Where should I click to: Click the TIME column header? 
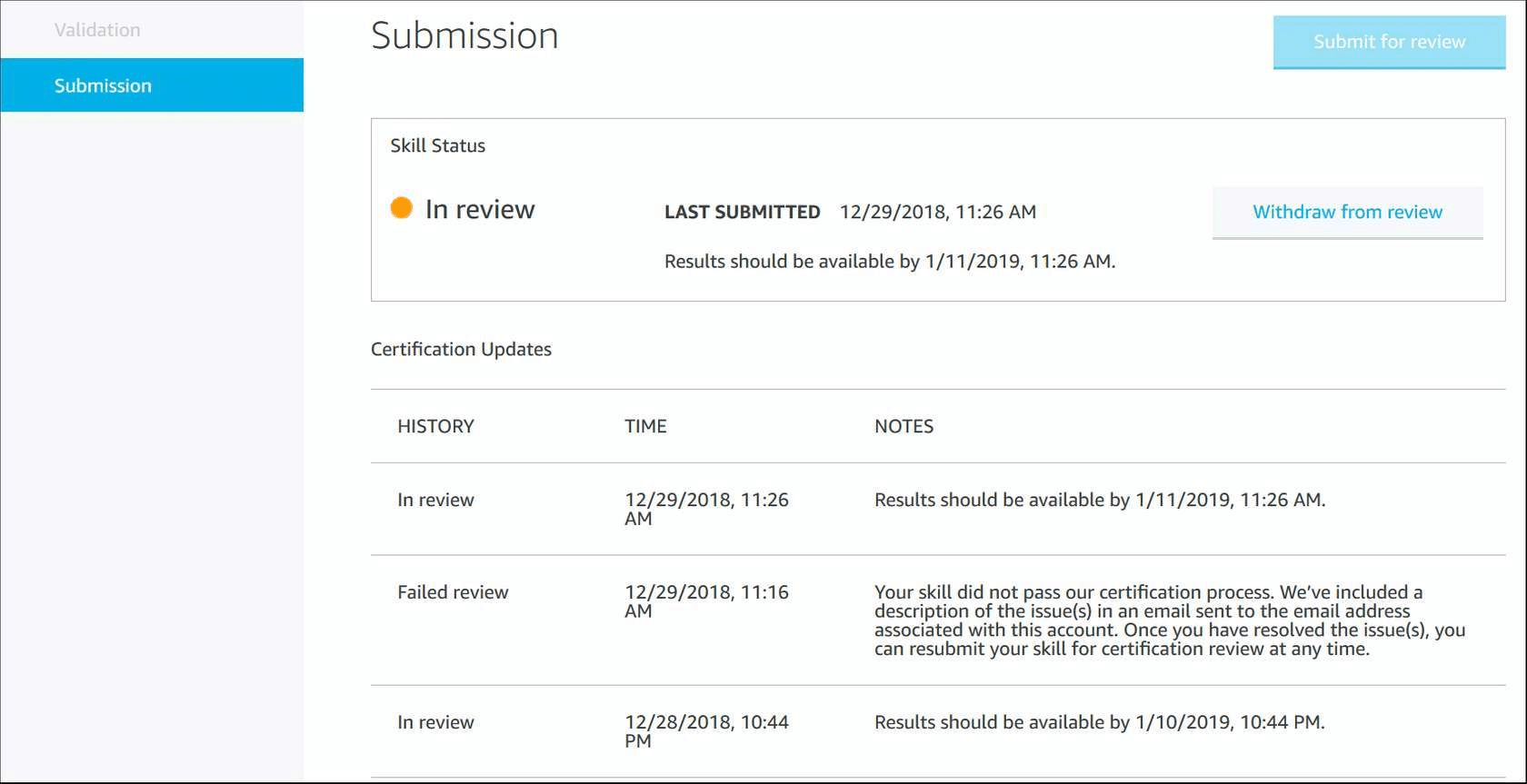[x=644, y=426]
